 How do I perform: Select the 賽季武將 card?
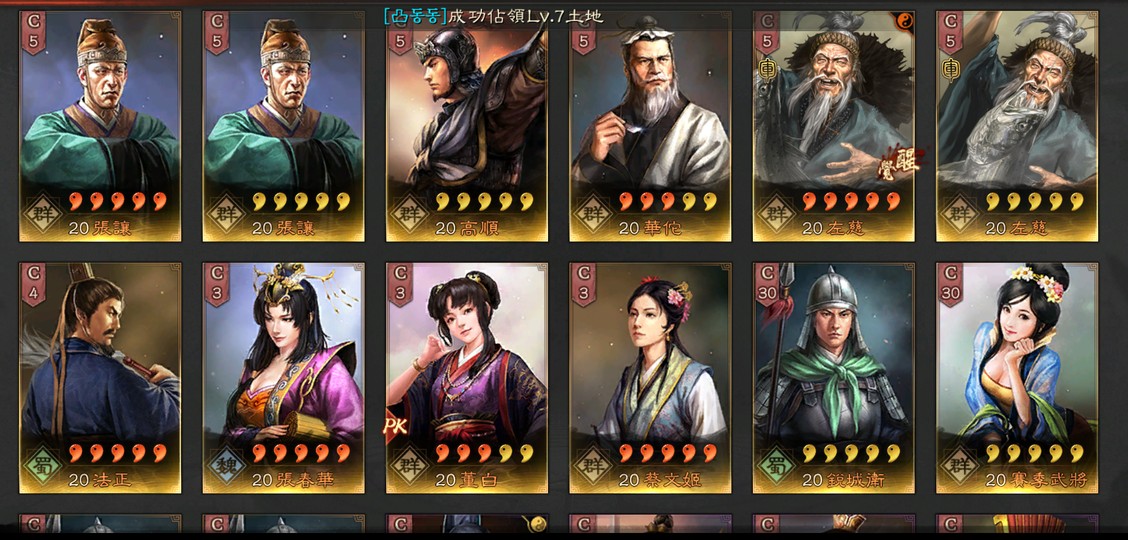click(x=1016, y=377)
